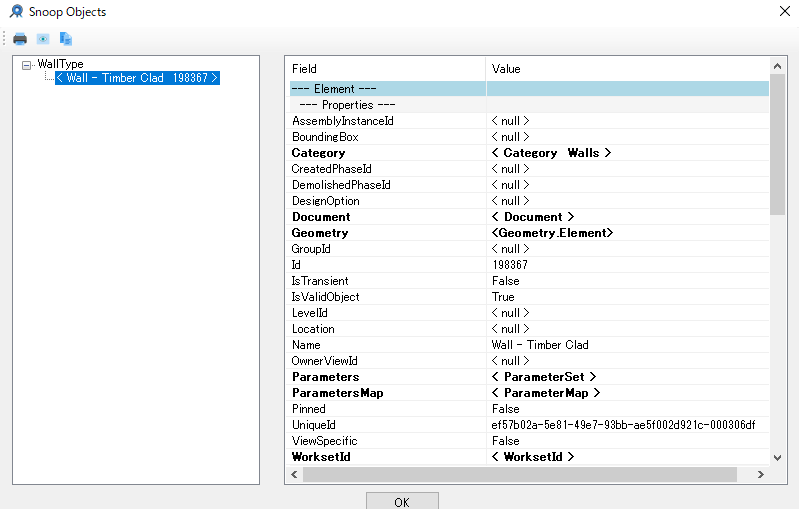Collapse the WallType tree node
799x509 pixels.
[x=26, y=65]
